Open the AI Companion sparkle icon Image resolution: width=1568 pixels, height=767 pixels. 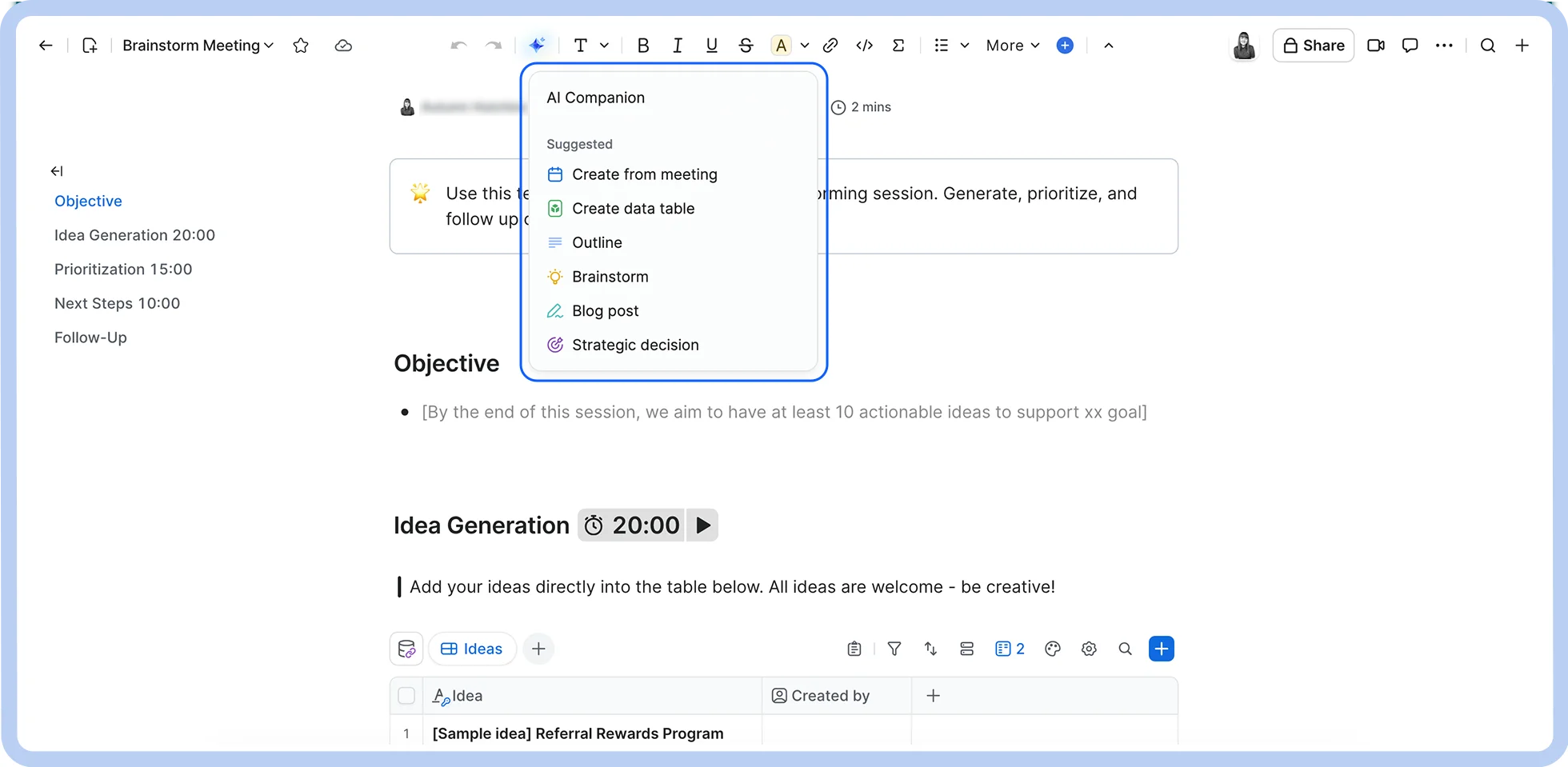[x=538, y=46]
